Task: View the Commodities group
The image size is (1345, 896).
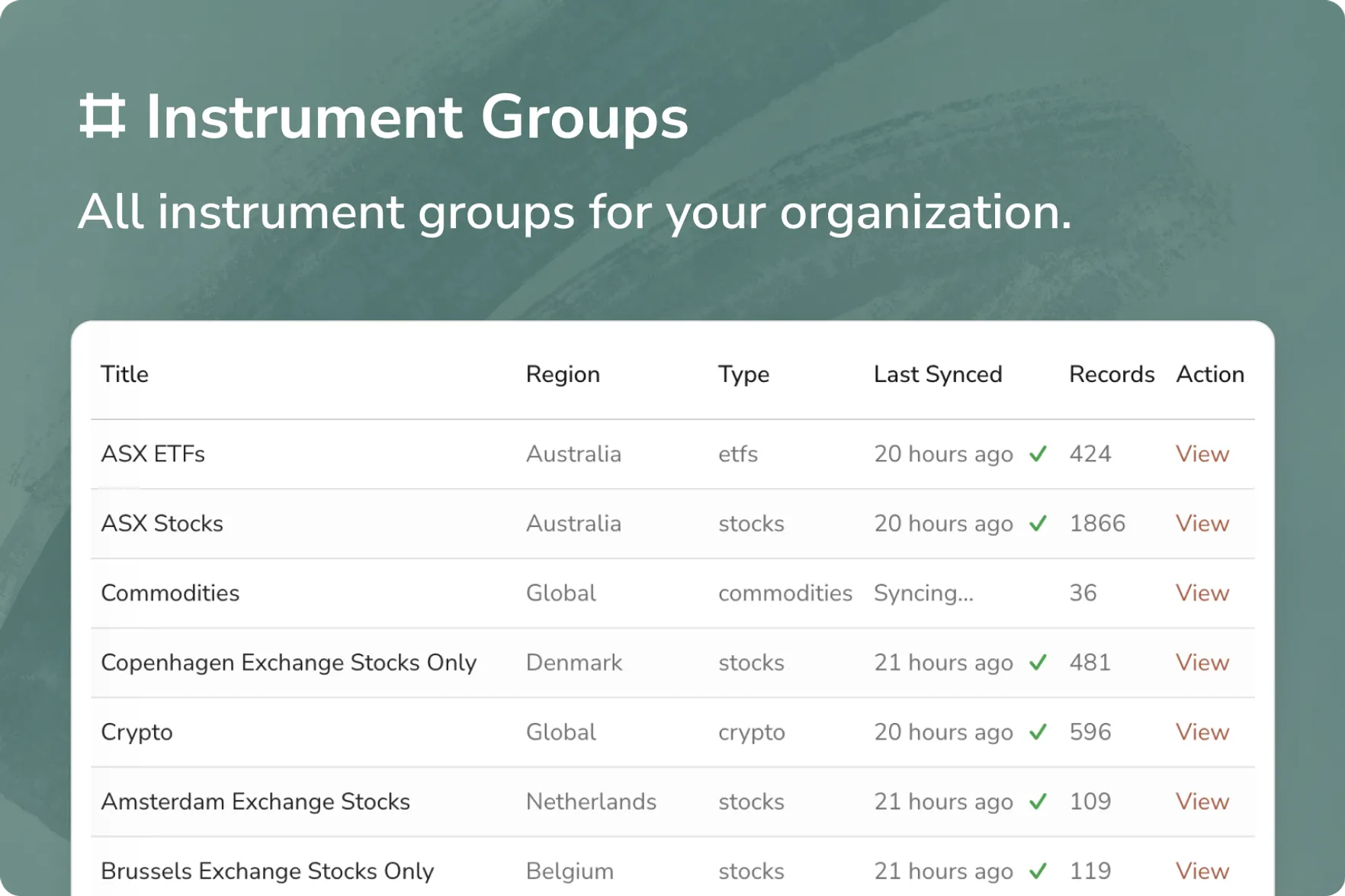Action: (x=1202, y=593)
